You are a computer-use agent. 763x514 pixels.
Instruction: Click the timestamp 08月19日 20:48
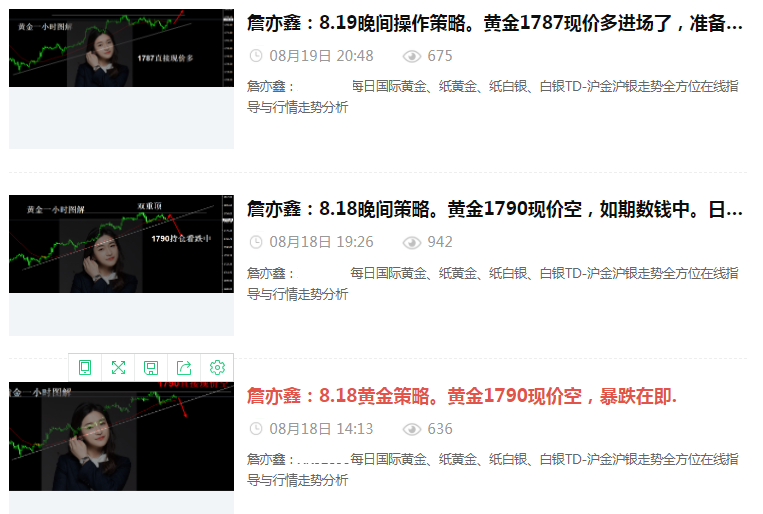(321, 56)
